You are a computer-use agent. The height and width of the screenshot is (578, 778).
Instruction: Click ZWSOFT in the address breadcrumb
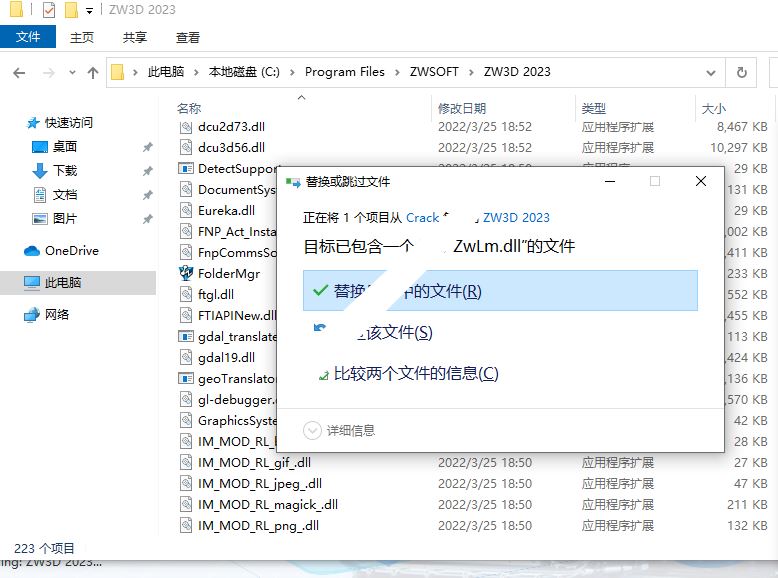click(434, 72)
